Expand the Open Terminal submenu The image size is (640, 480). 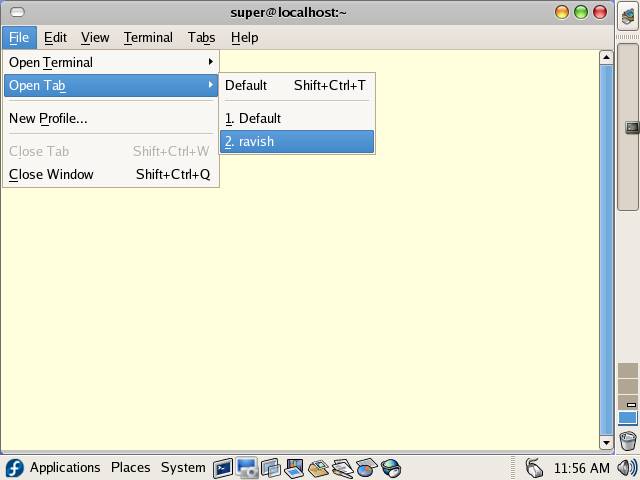pos(110,62)
